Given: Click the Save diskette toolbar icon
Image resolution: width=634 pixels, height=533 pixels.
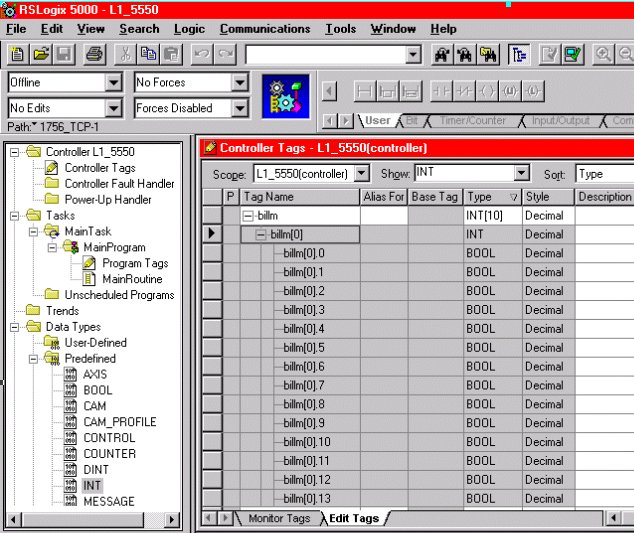Looking at the screenshot, I should tap(64, 54).
